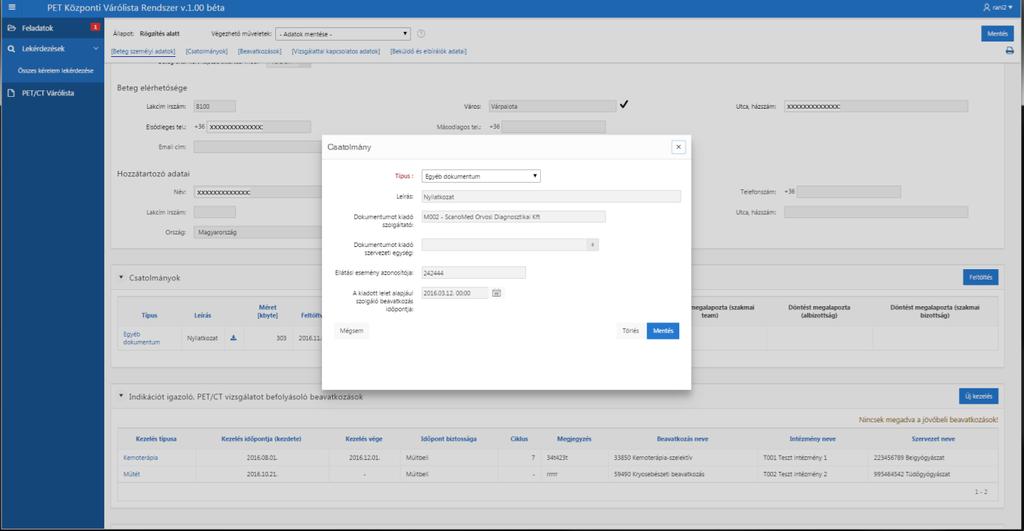1024x531 pixels.
Task: Collapse the Lekérdezések sidebar section
Action: tap(95, 49)
